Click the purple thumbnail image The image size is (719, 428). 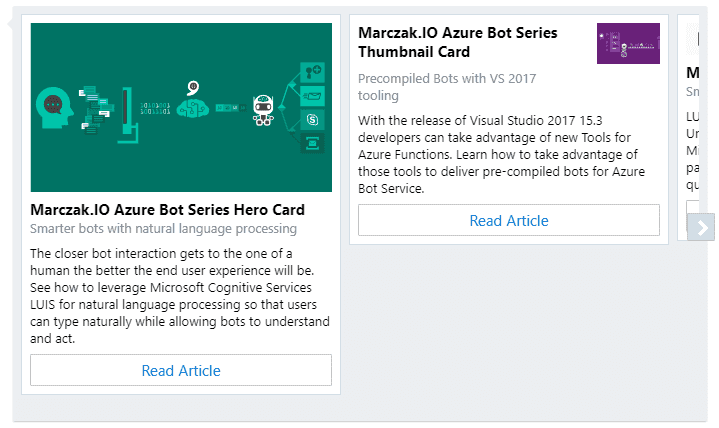[628, 44]
